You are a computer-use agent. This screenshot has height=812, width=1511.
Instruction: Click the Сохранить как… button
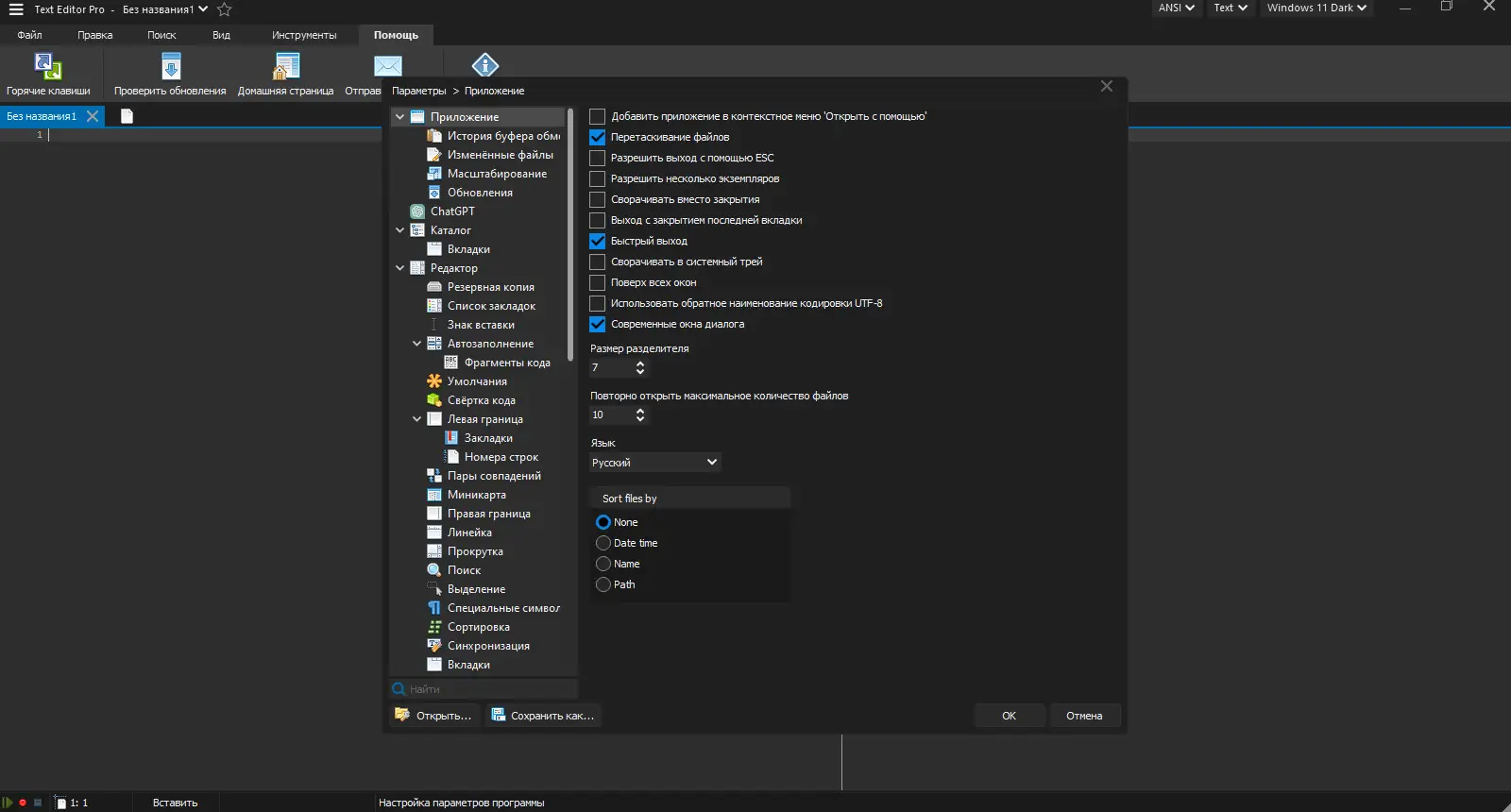point(543,716)
